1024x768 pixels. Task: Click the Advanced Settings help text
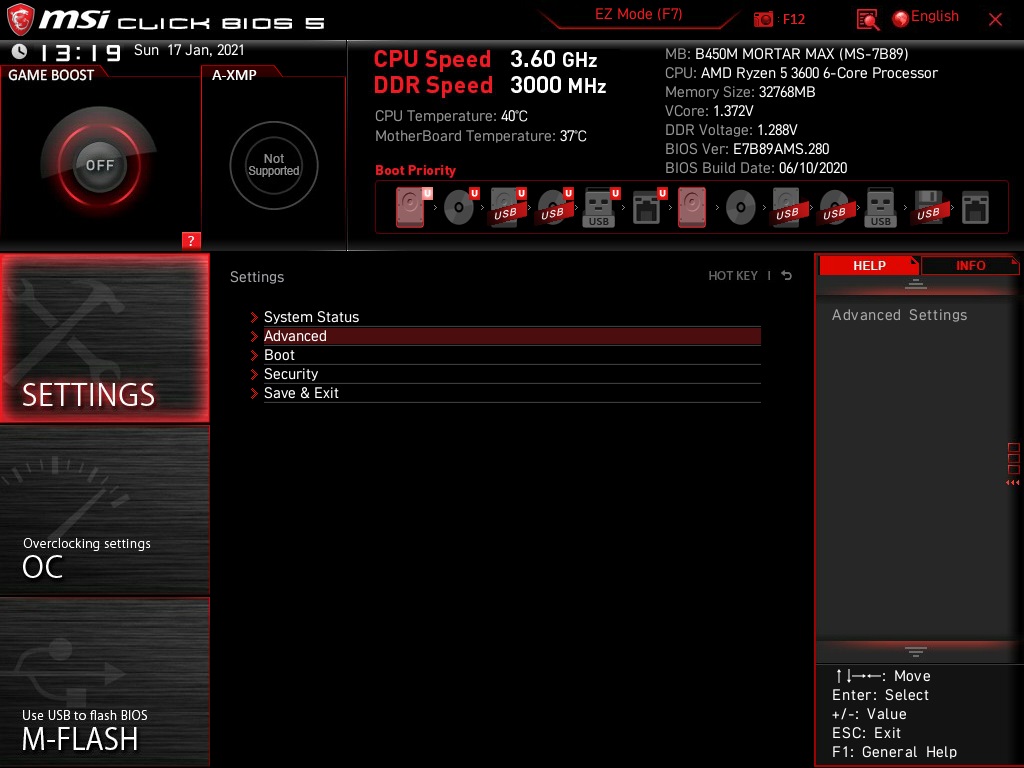(899, 315)
